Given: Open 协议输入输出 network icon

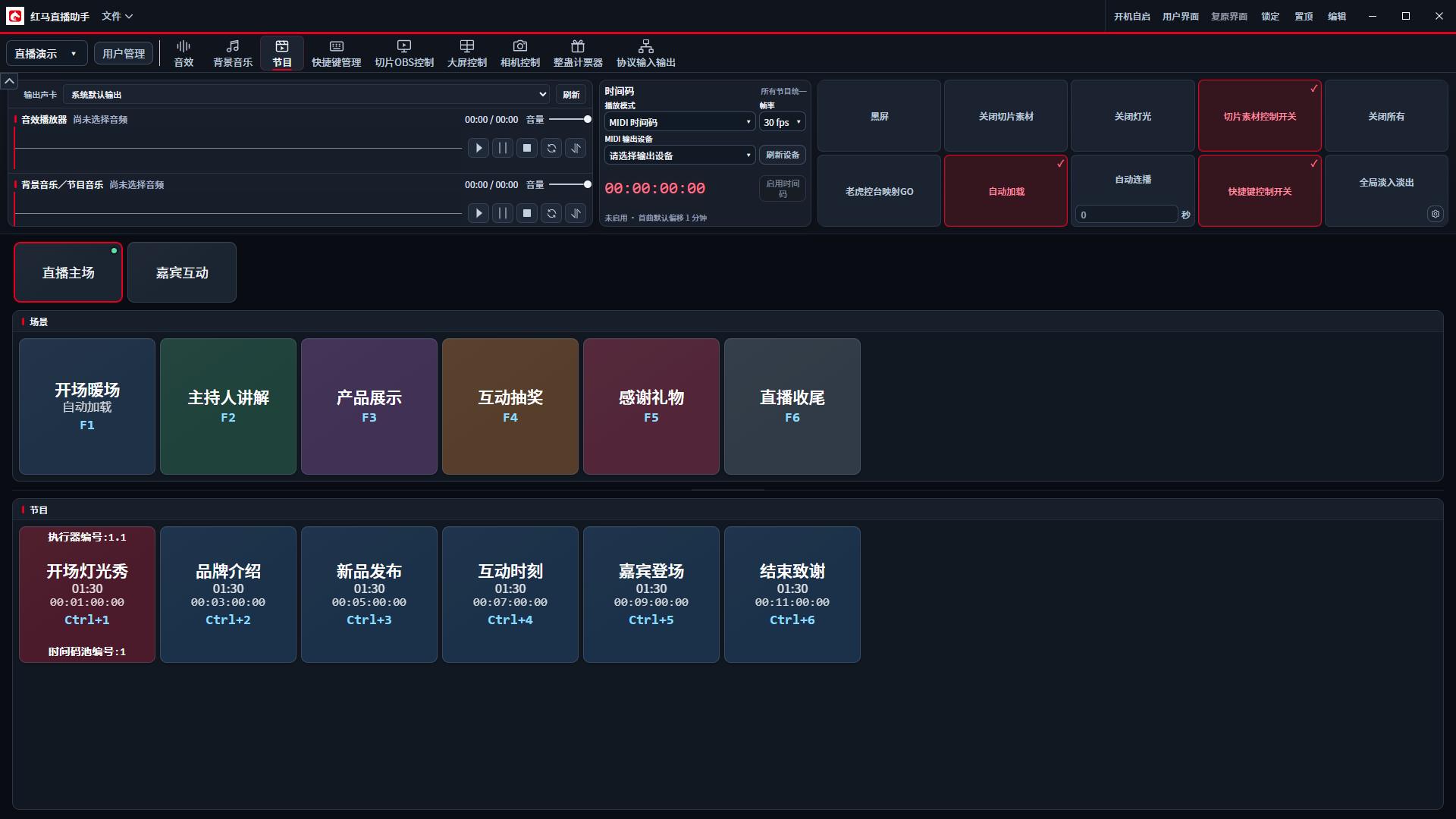Looking at the screenshot, I should [646, 53].
